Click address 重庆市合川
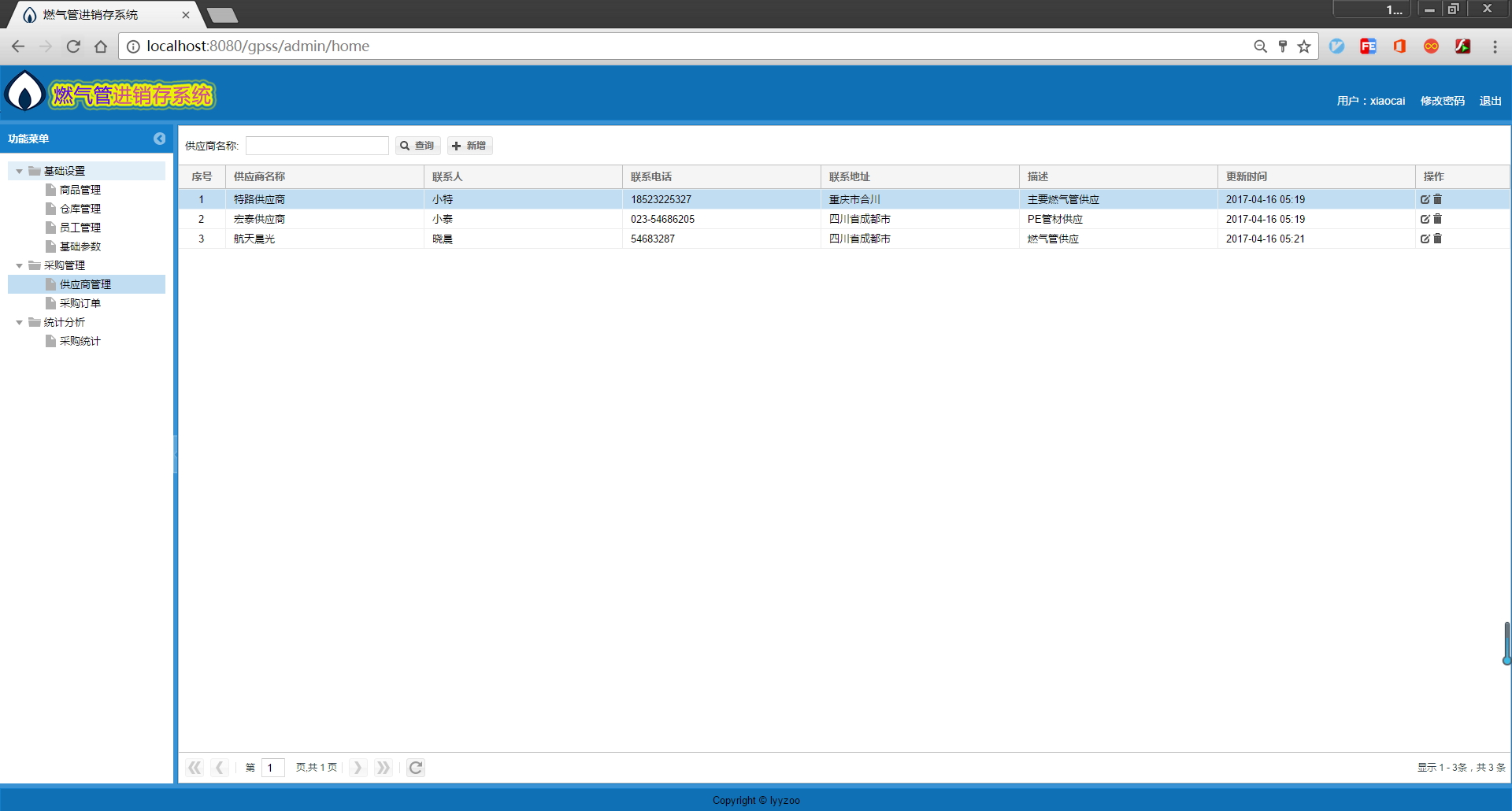The height and width of the screenshot is (811, 1512). 854,199
